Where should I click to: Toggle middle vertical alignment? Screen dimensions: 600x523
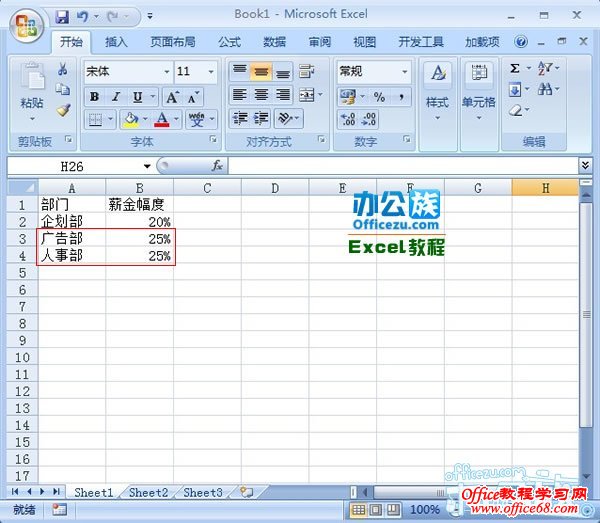point(261,71)
